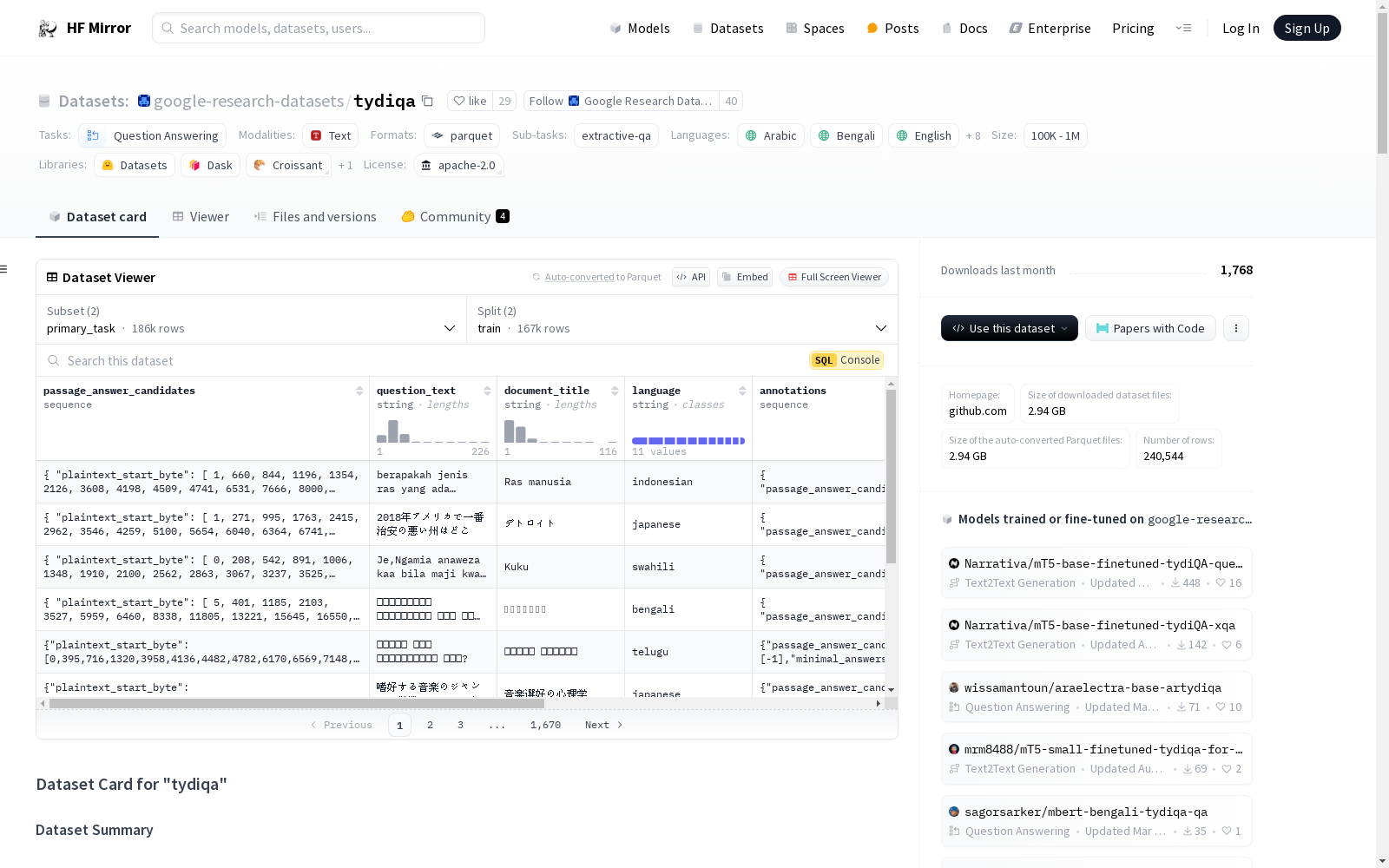Open Files and versions tab
The height and width of the screenshot is (868, 1389).
(x=315, y=217)
